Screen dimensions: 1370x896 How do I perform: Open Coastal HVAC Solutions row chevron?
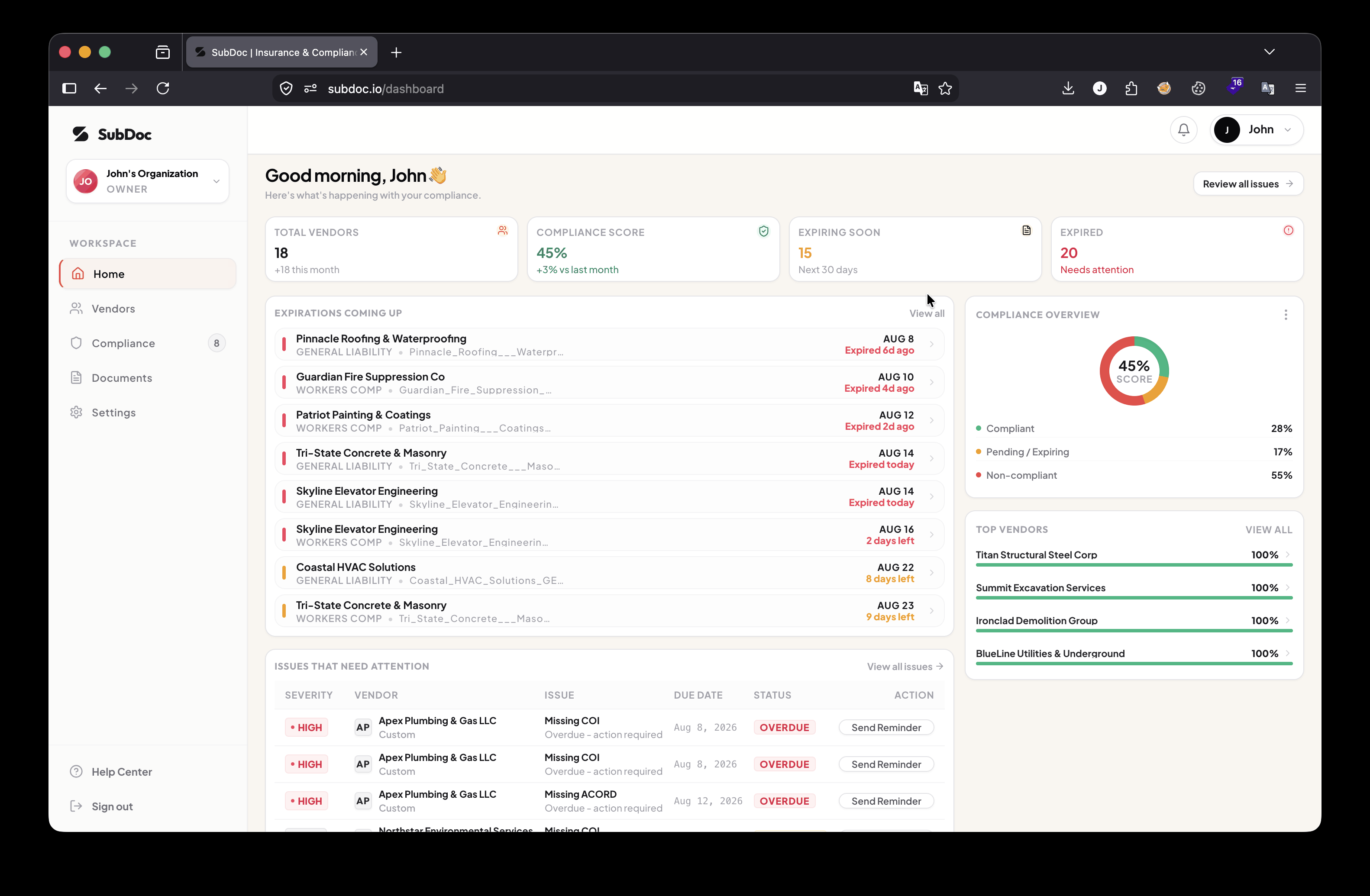pos(931,573)
